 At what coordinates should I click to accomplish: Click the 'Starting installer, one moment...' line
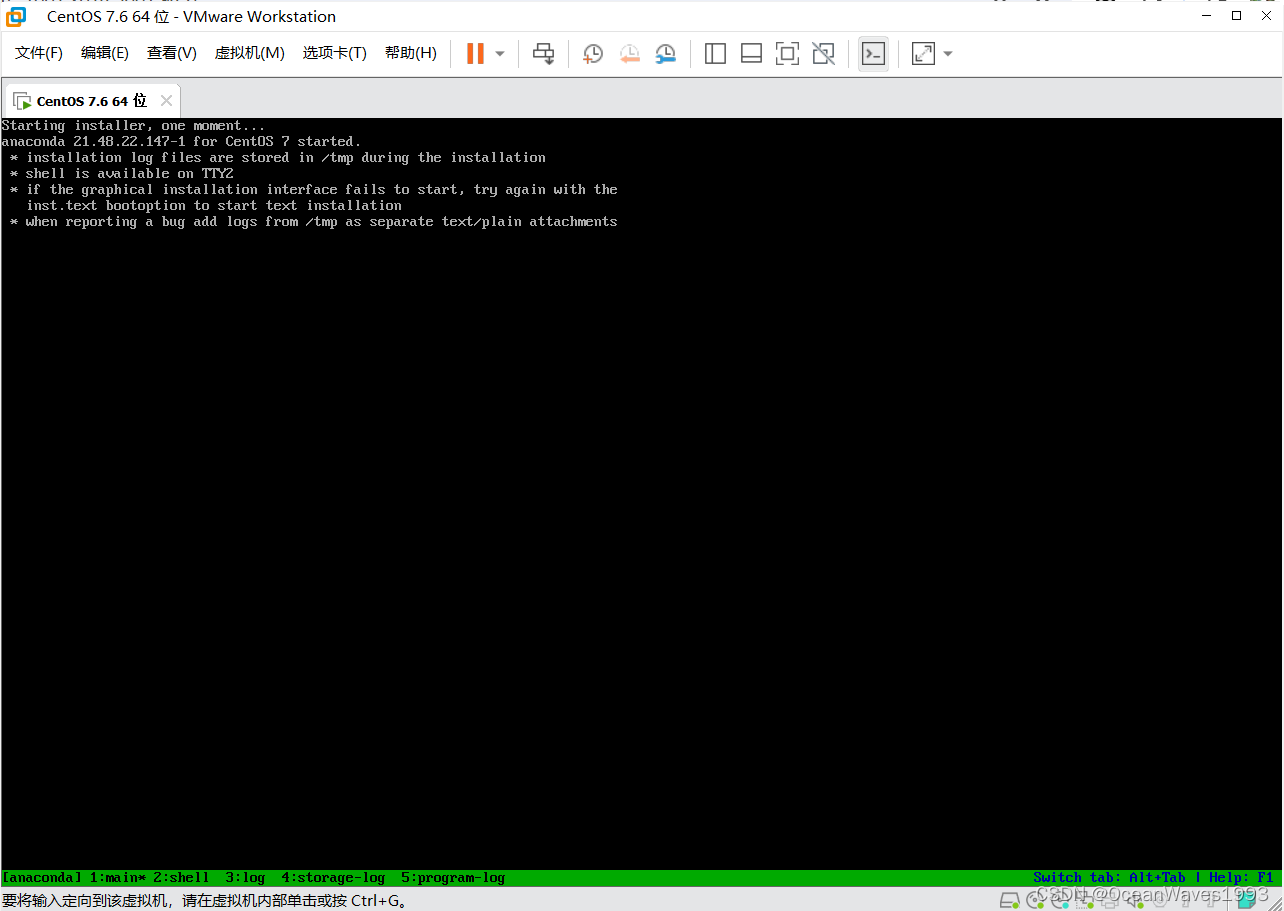coord(133,126)
